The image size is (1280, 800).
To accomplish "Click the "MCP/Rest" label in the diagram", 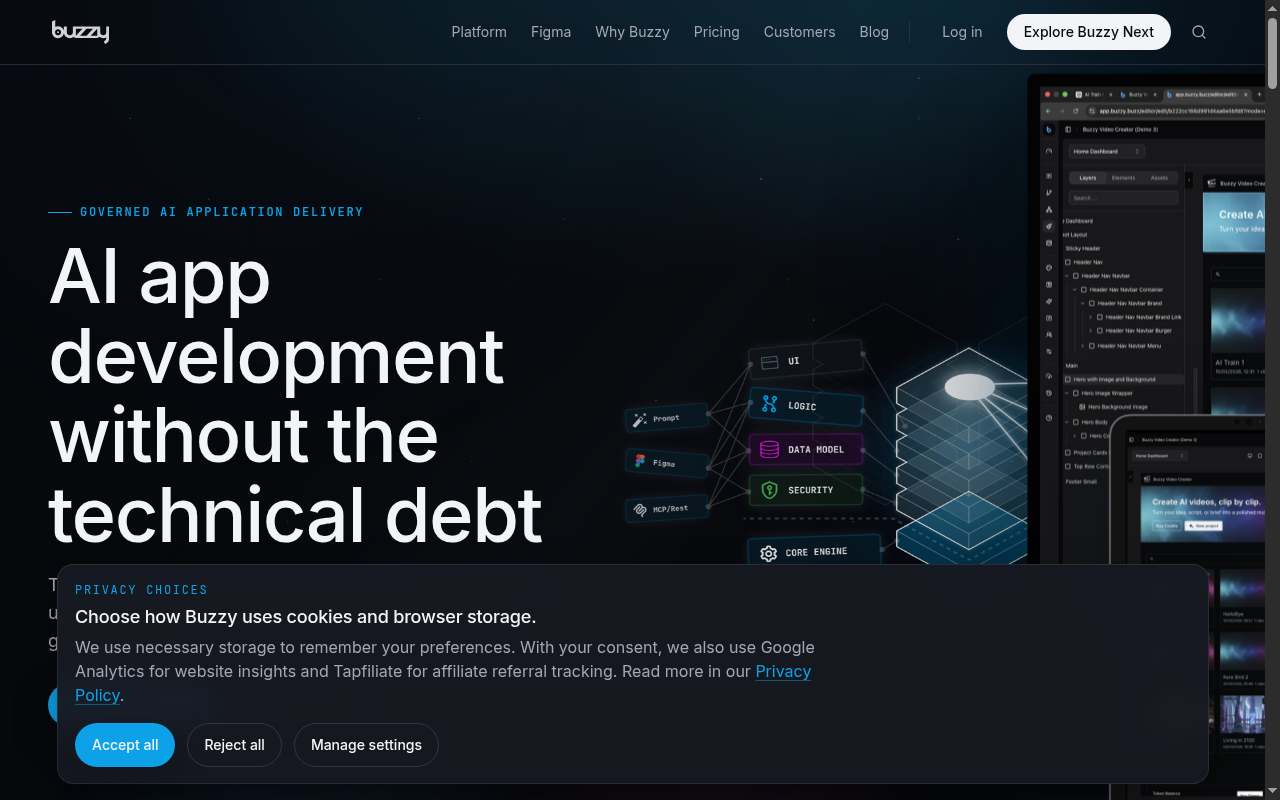I will click(x=670, y=509).
